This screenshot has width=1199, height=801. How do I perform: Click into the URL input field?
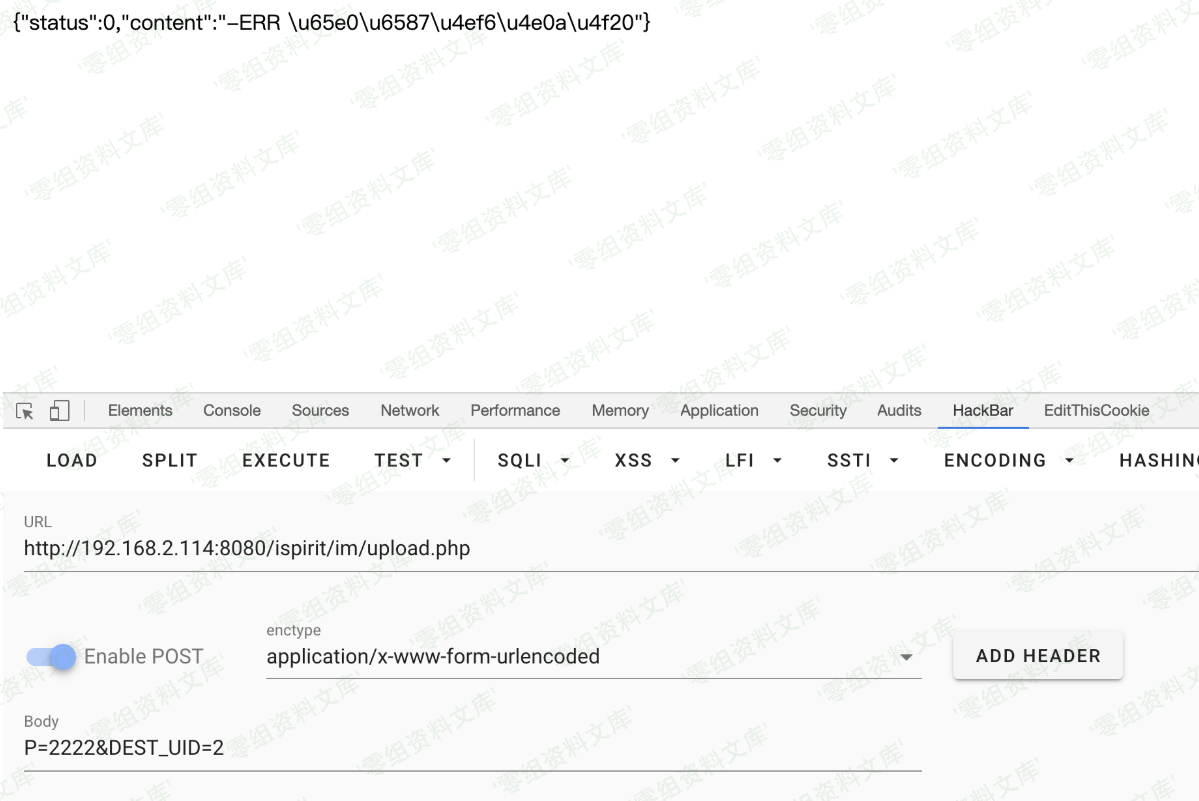tap(600, 548)
